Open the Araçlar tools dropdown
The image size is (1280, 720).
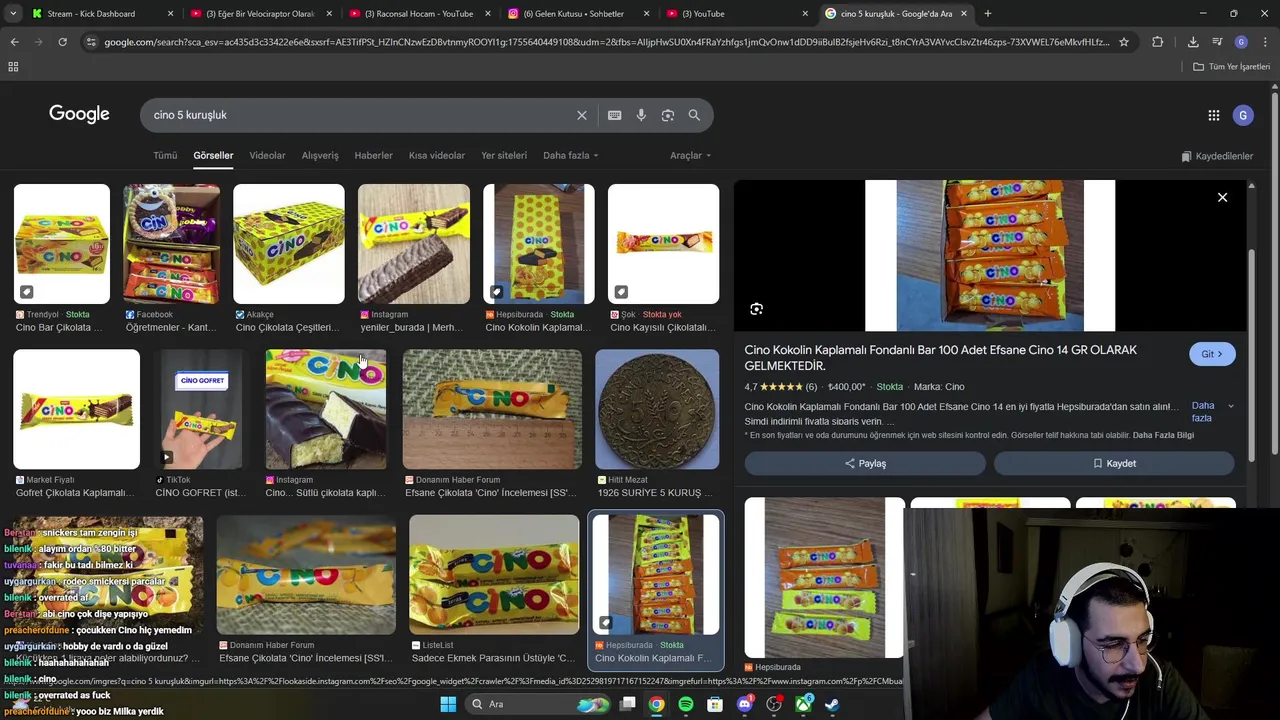point(690,156)
